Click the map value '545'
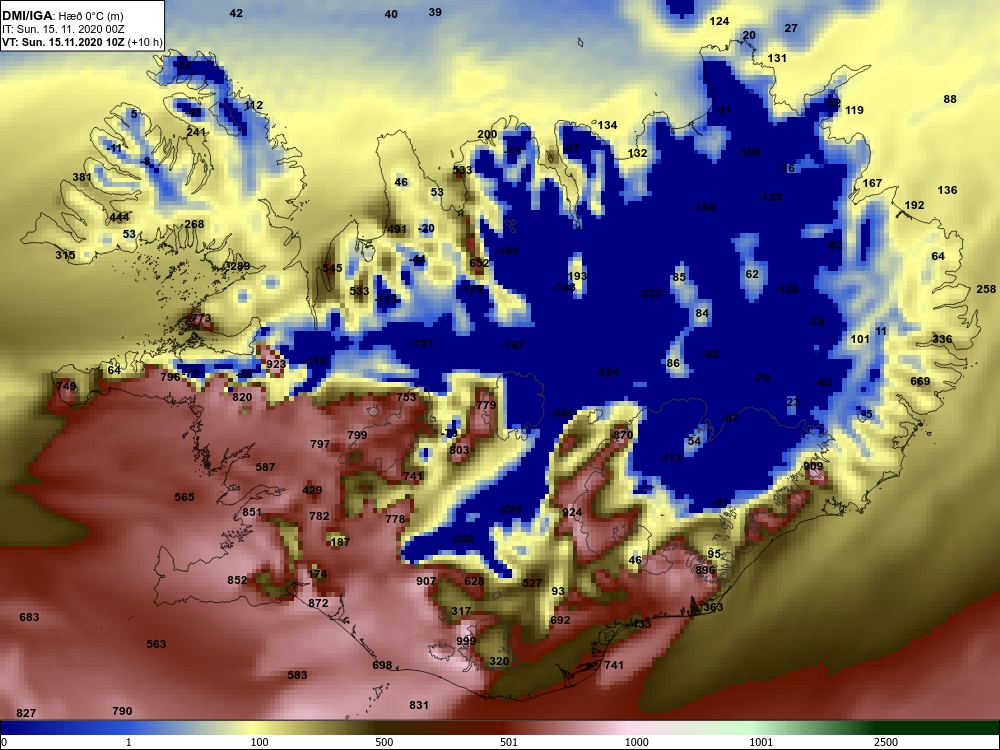Screen dimensions: 1000x750 coord(332,268)
